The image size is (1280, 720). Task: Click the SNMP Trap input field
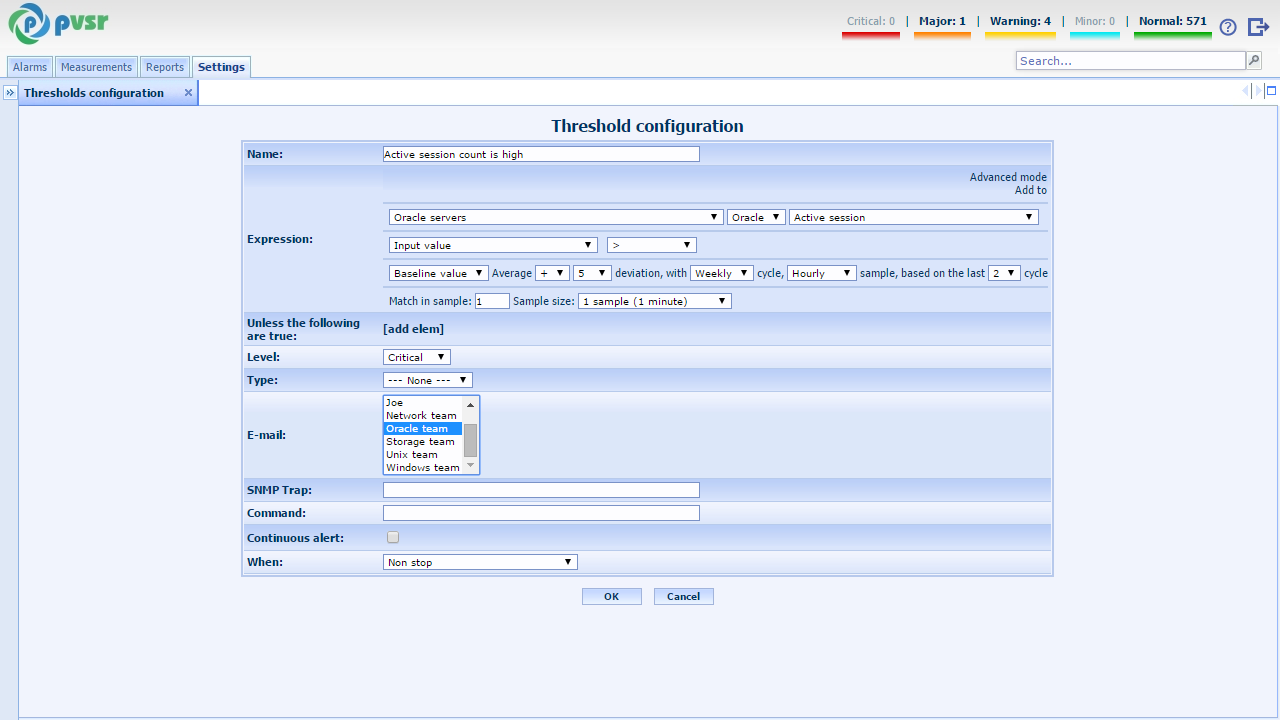coord(541,490)
